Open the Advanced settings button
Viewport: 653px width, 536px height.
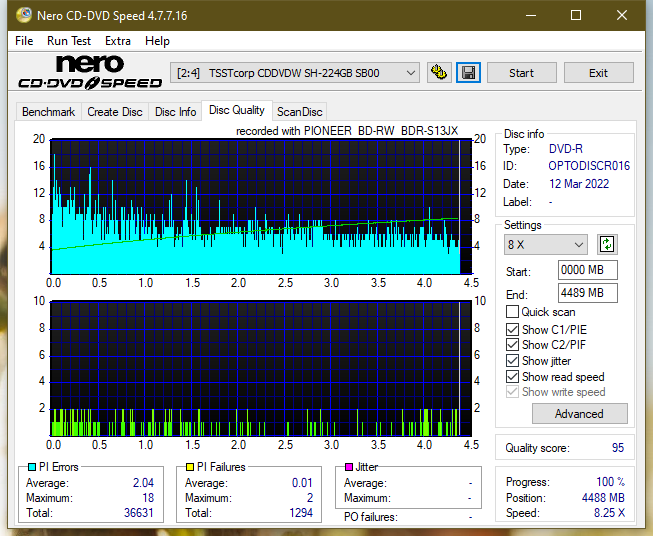pyautogui.click(x=579, y=414)
